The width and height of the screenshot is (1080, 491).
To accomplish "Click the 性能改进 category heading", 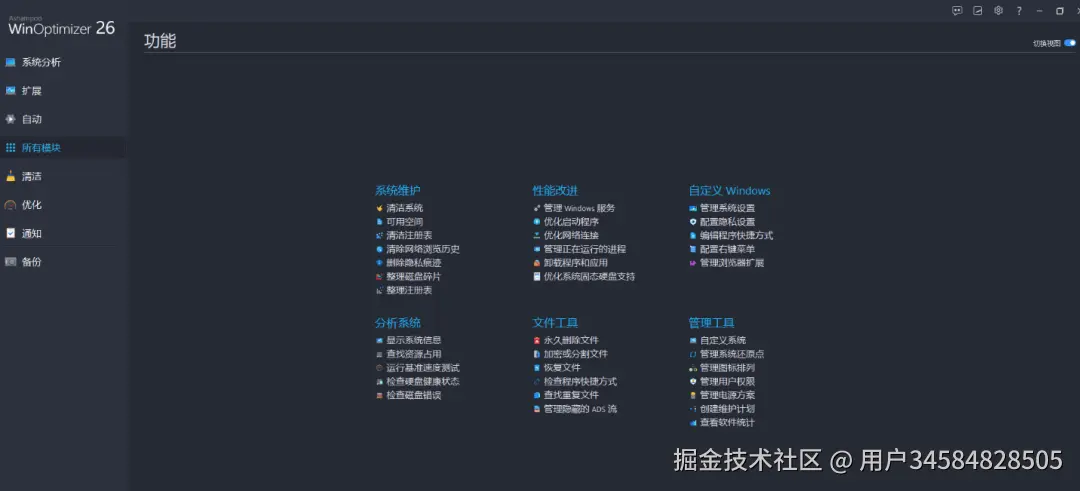I will (555, 191).
